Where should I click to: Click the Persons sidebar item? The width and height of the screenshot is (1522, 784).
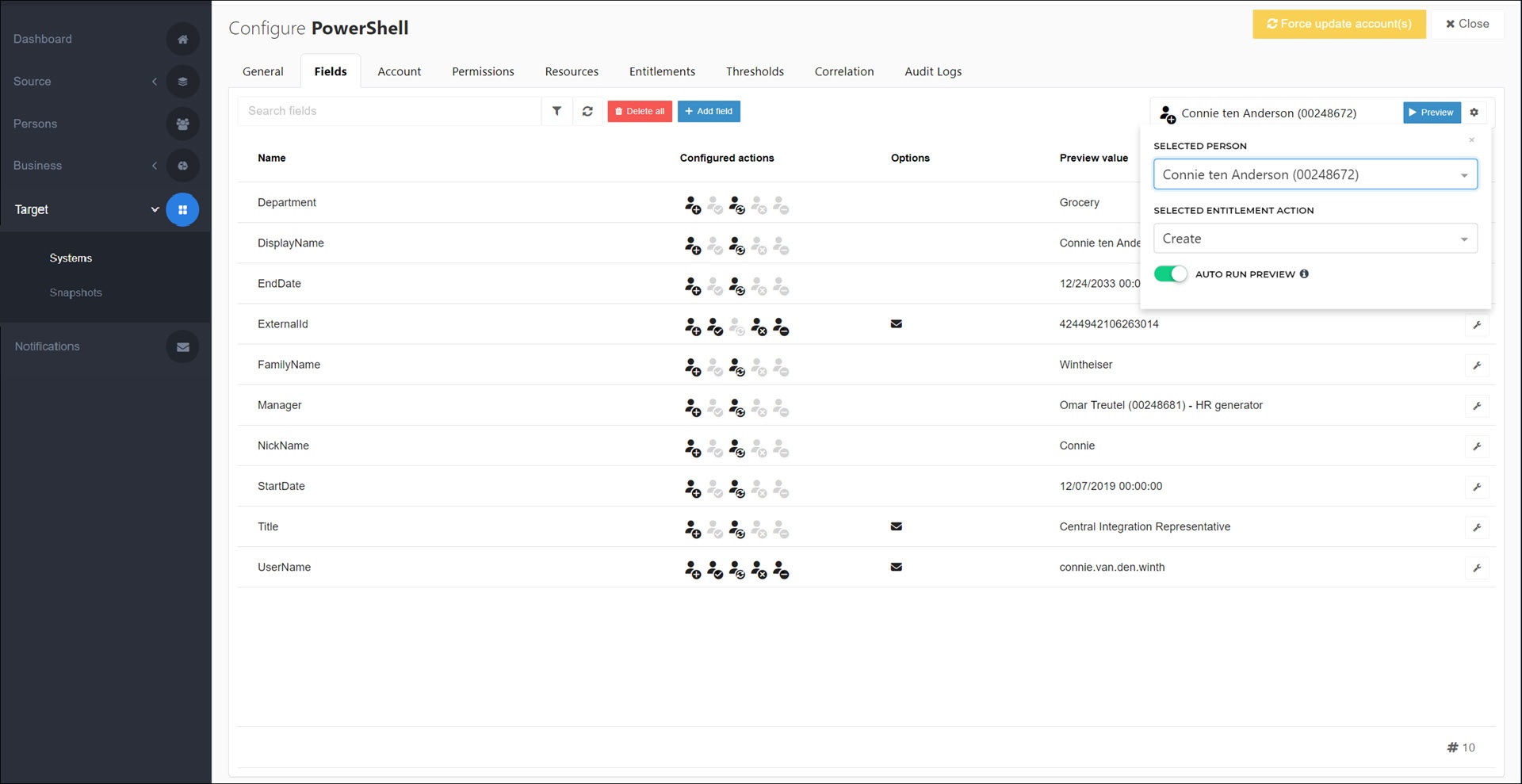click(x=35, y=124)
